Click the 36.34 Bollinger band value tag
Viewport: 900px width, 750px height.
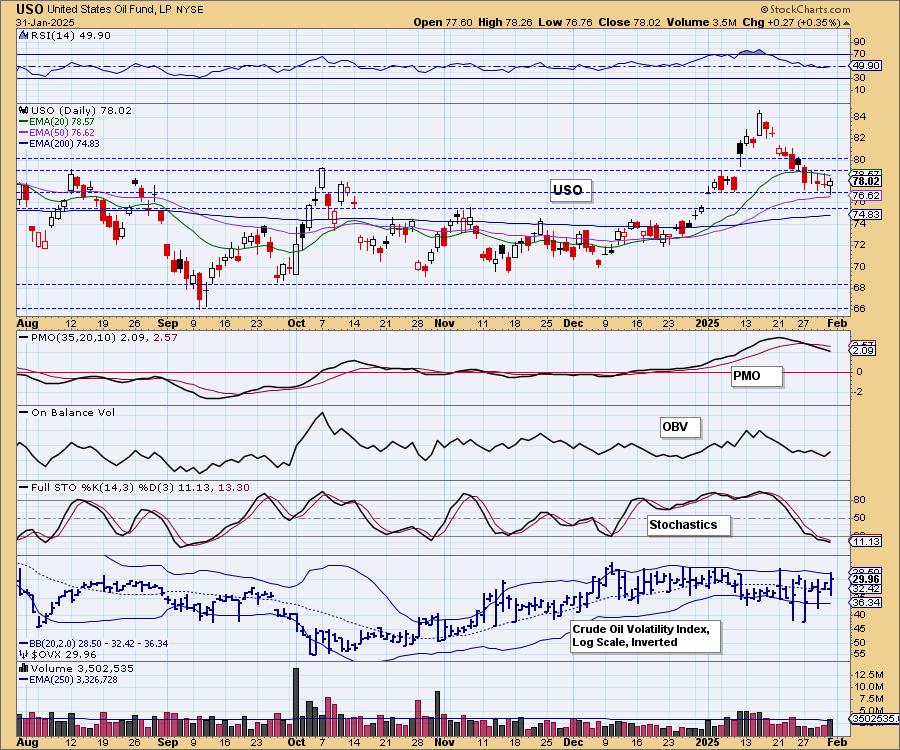866,603
